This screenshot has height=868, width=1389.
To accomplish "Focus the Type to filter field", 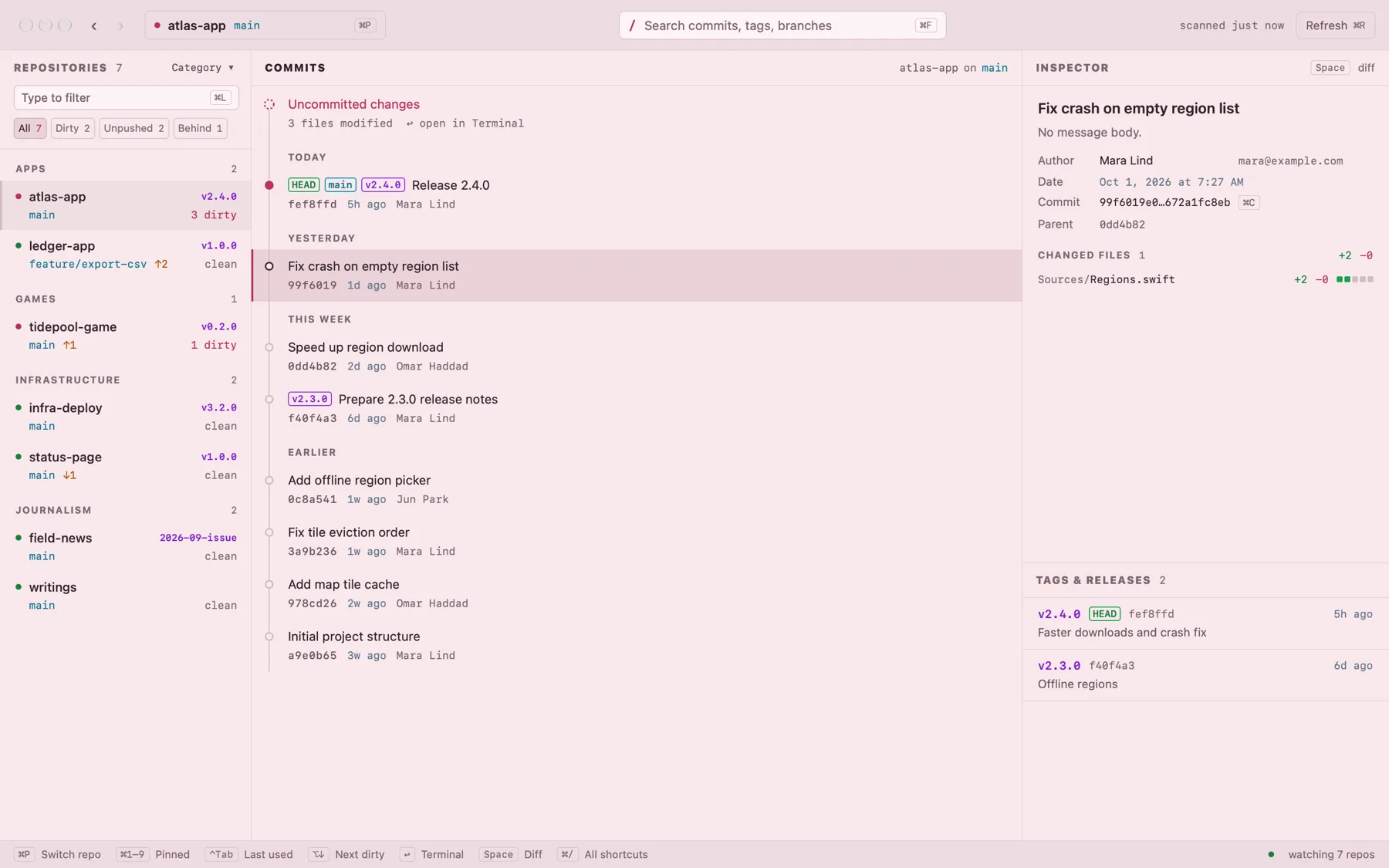I will coord(126,98).
